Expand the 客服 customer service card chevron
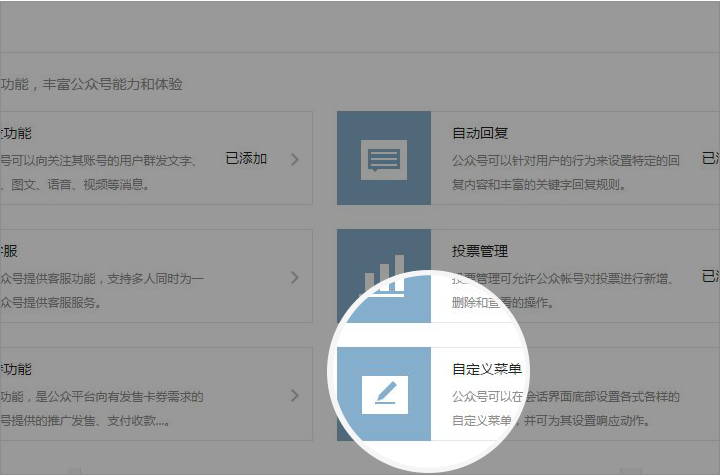The height and width of the screenshot is (476, 722). point(294,277)
